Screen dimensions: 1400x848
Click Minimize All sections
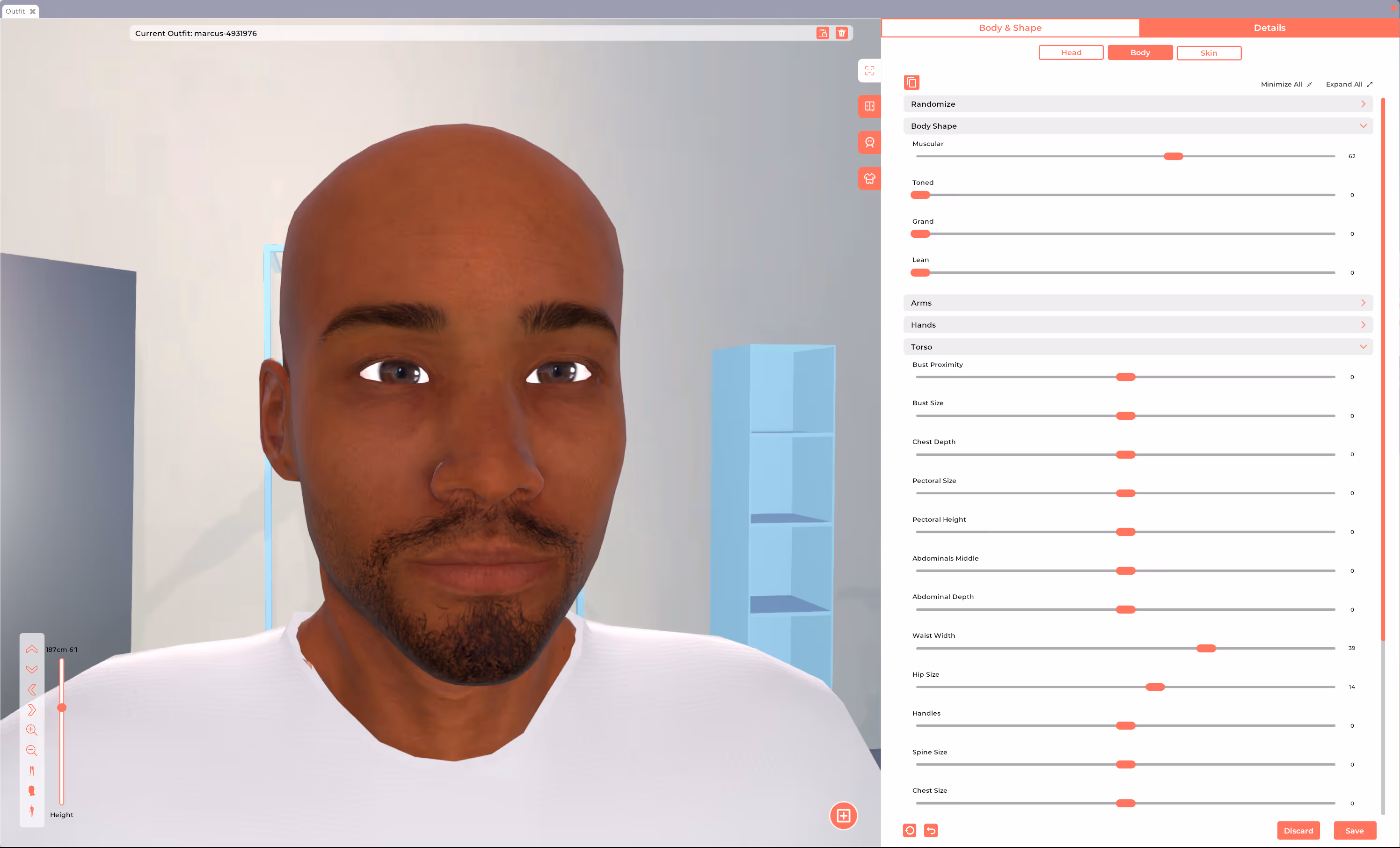(x=1286, y=84)
